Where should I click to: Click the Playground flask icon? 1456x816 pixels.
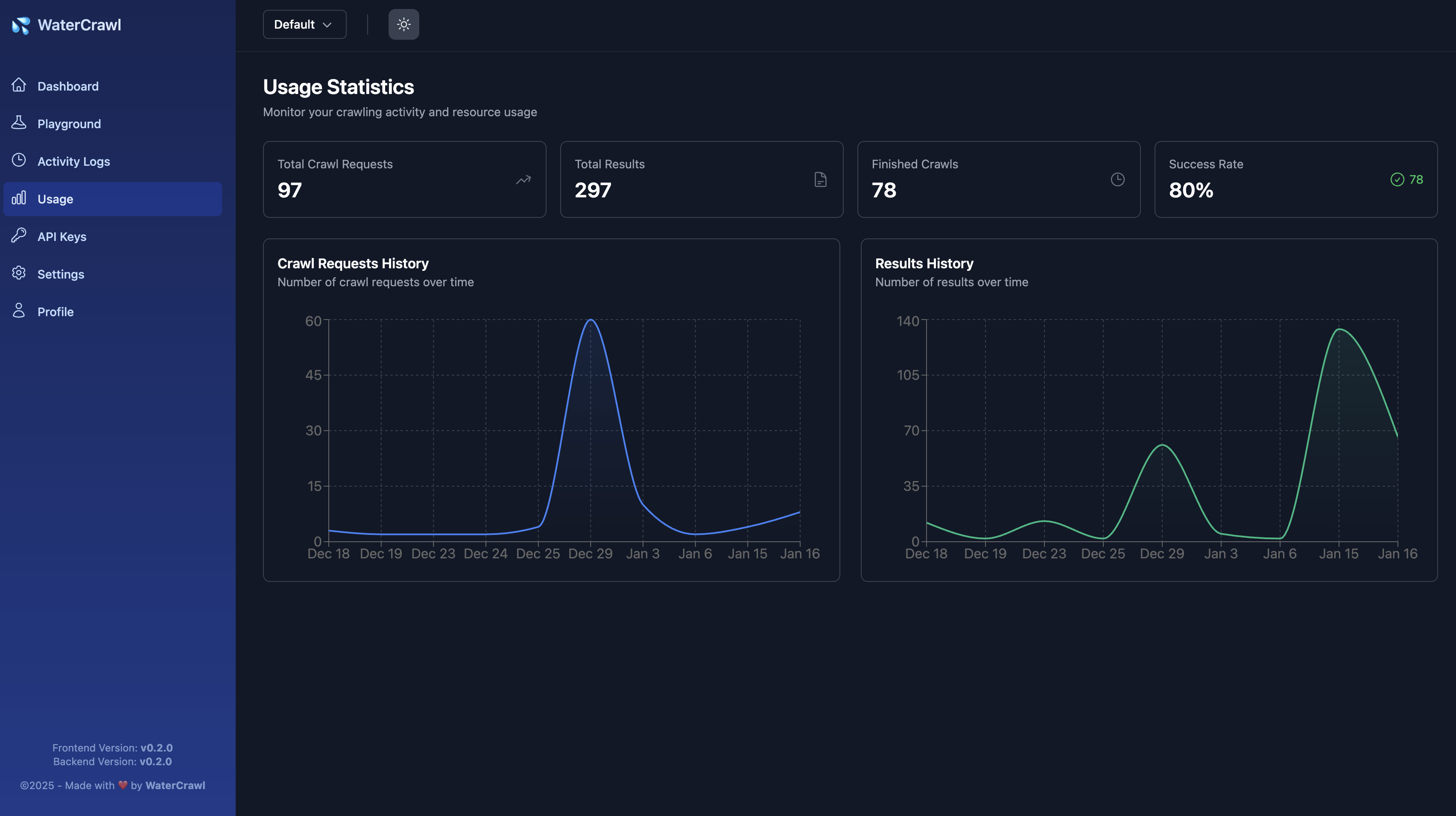click(19, 123)
